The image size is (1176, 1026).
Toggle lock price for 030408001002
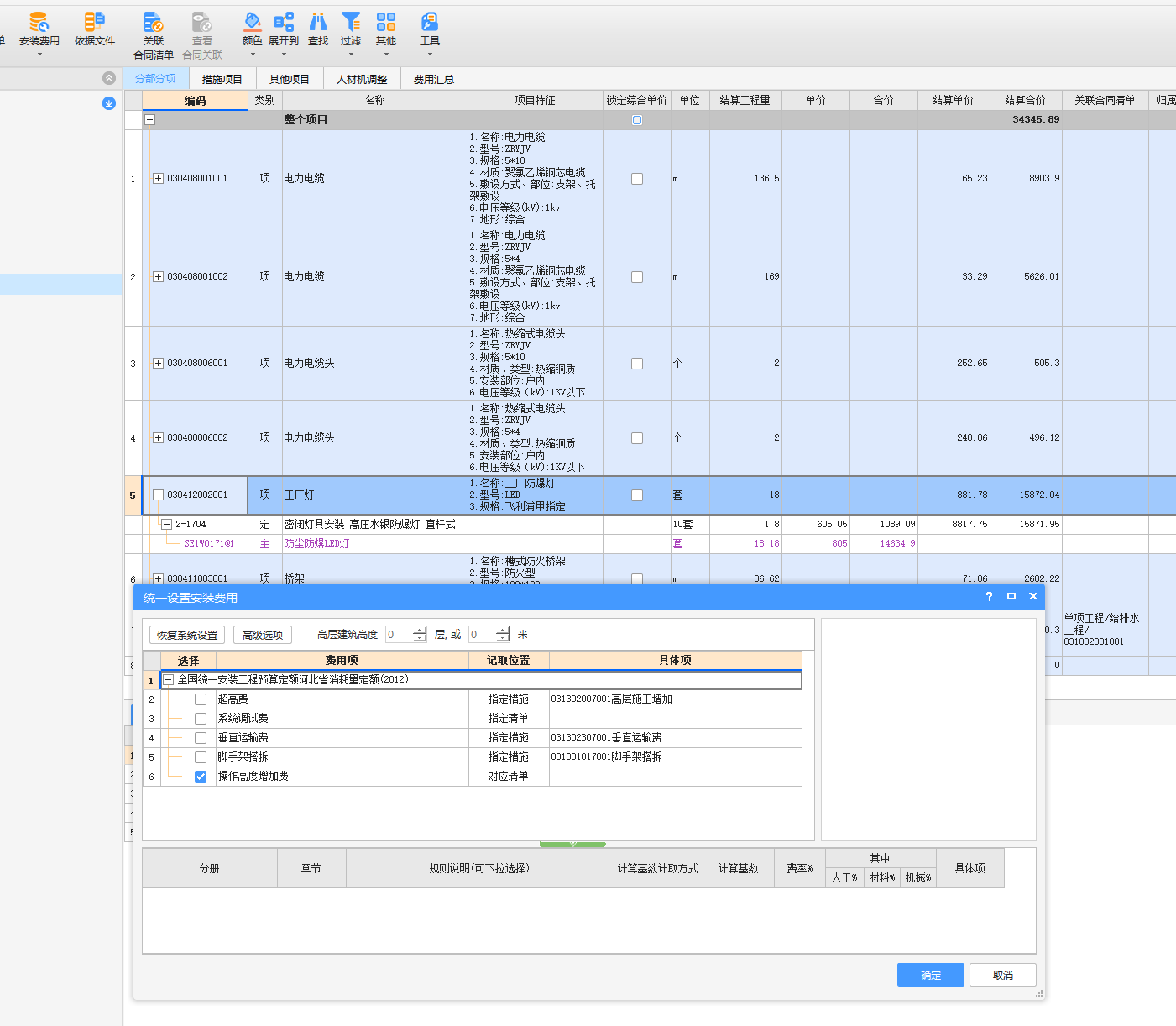637,277
